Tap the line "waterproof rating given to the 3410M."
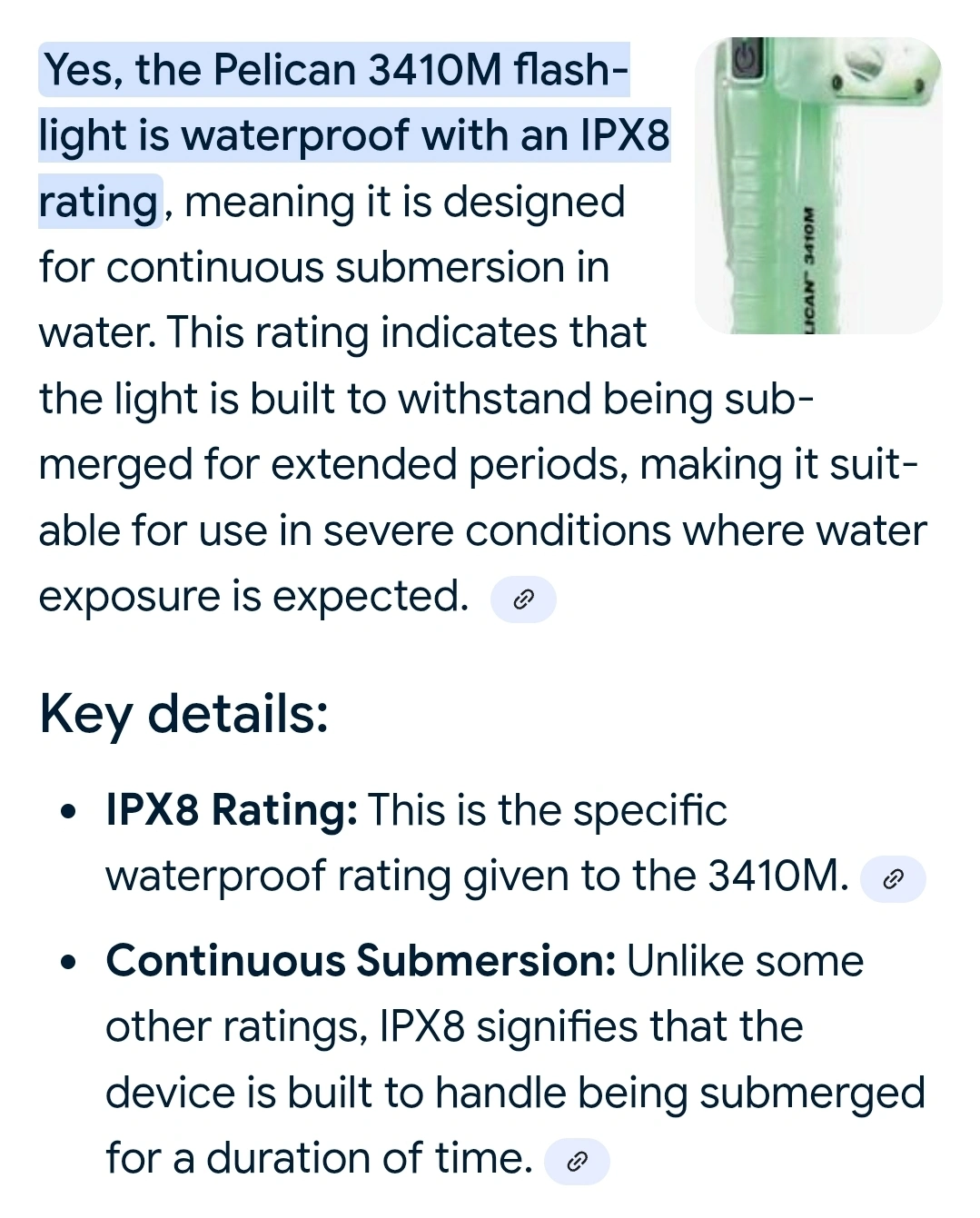The height and width of the screenshot is (1218, 980). click(x=477, y=877)
